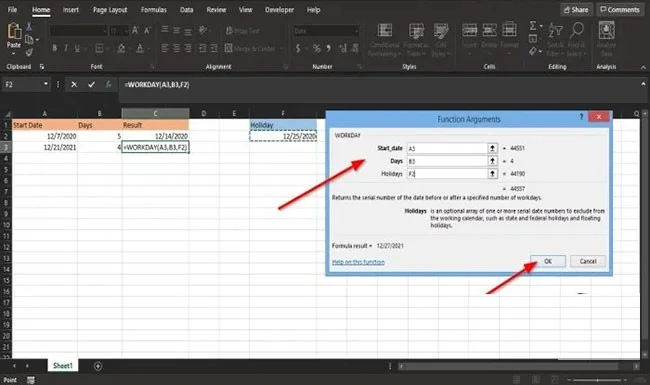
Task: Click the Increase Font Size icon
Action: (x=135, y=30)
